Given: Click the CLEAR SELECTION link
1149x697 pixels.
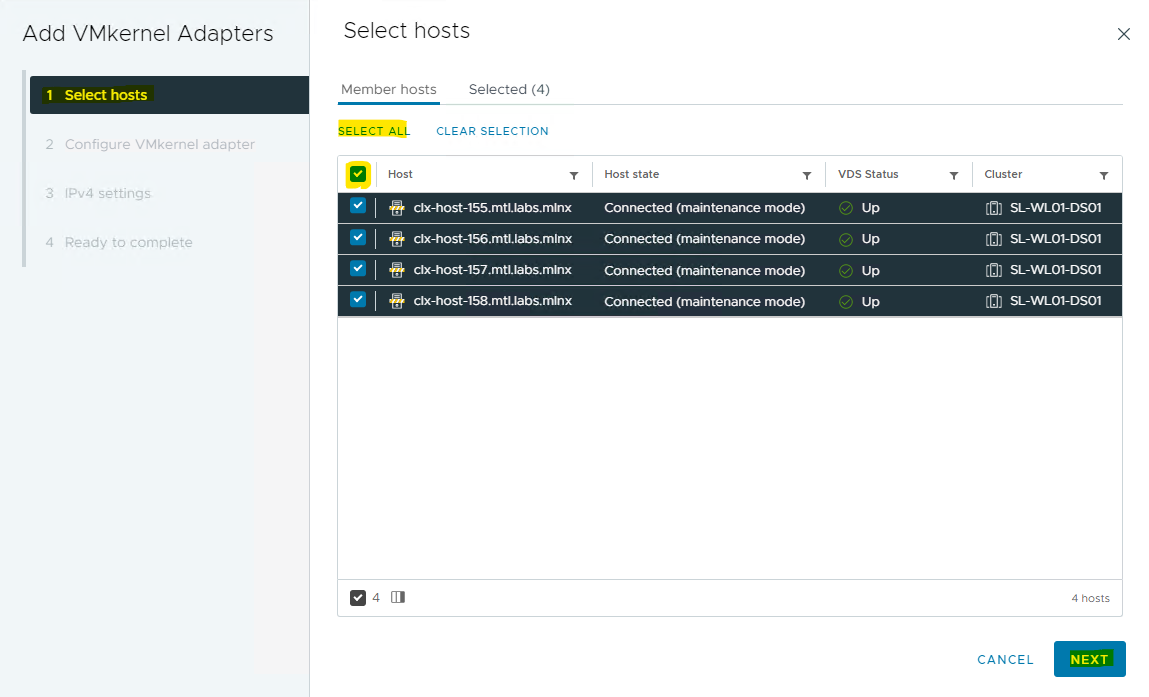Looking at the screenshot, I should (x=492, y=131).
